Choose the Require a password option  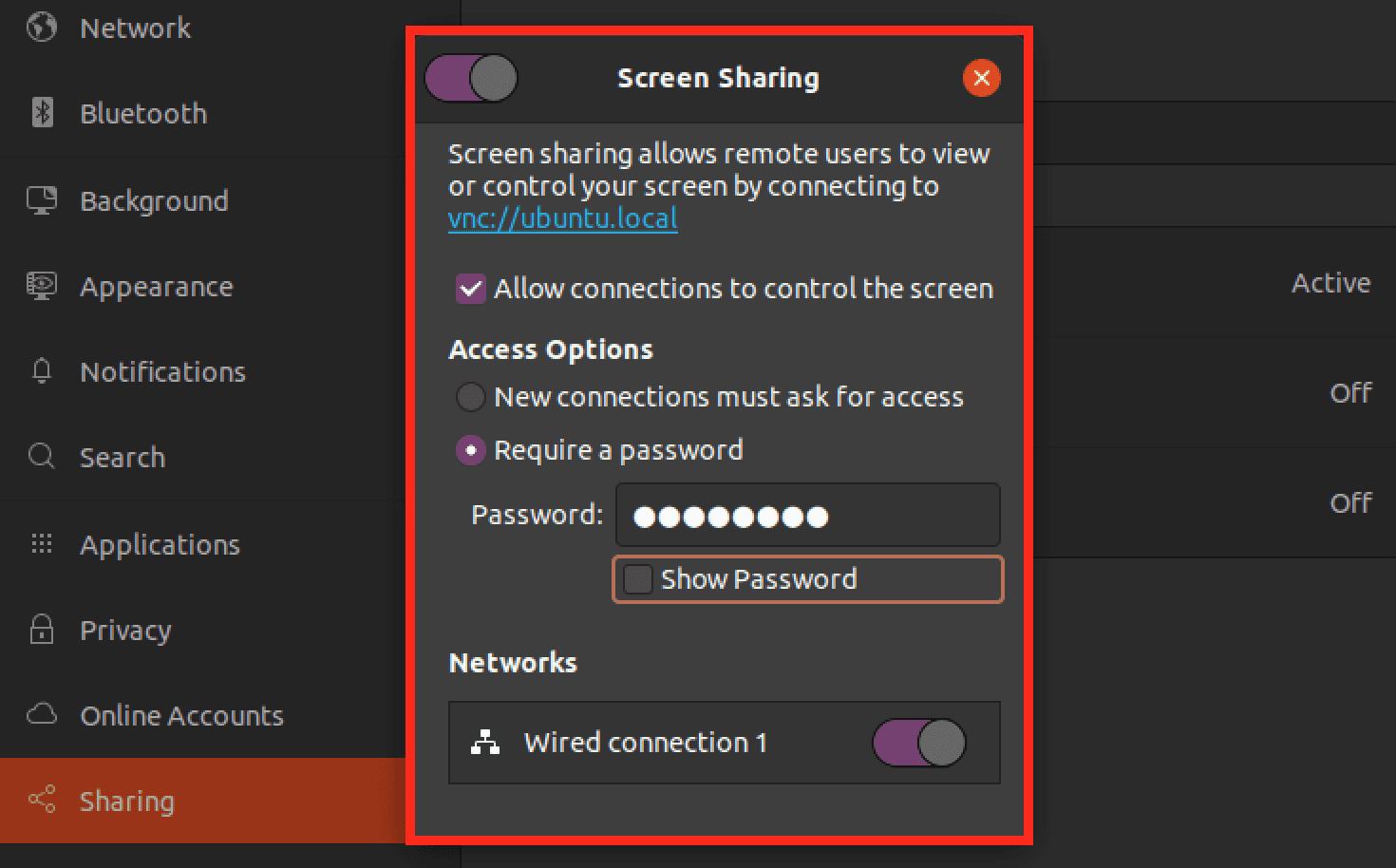pos(470,450)
